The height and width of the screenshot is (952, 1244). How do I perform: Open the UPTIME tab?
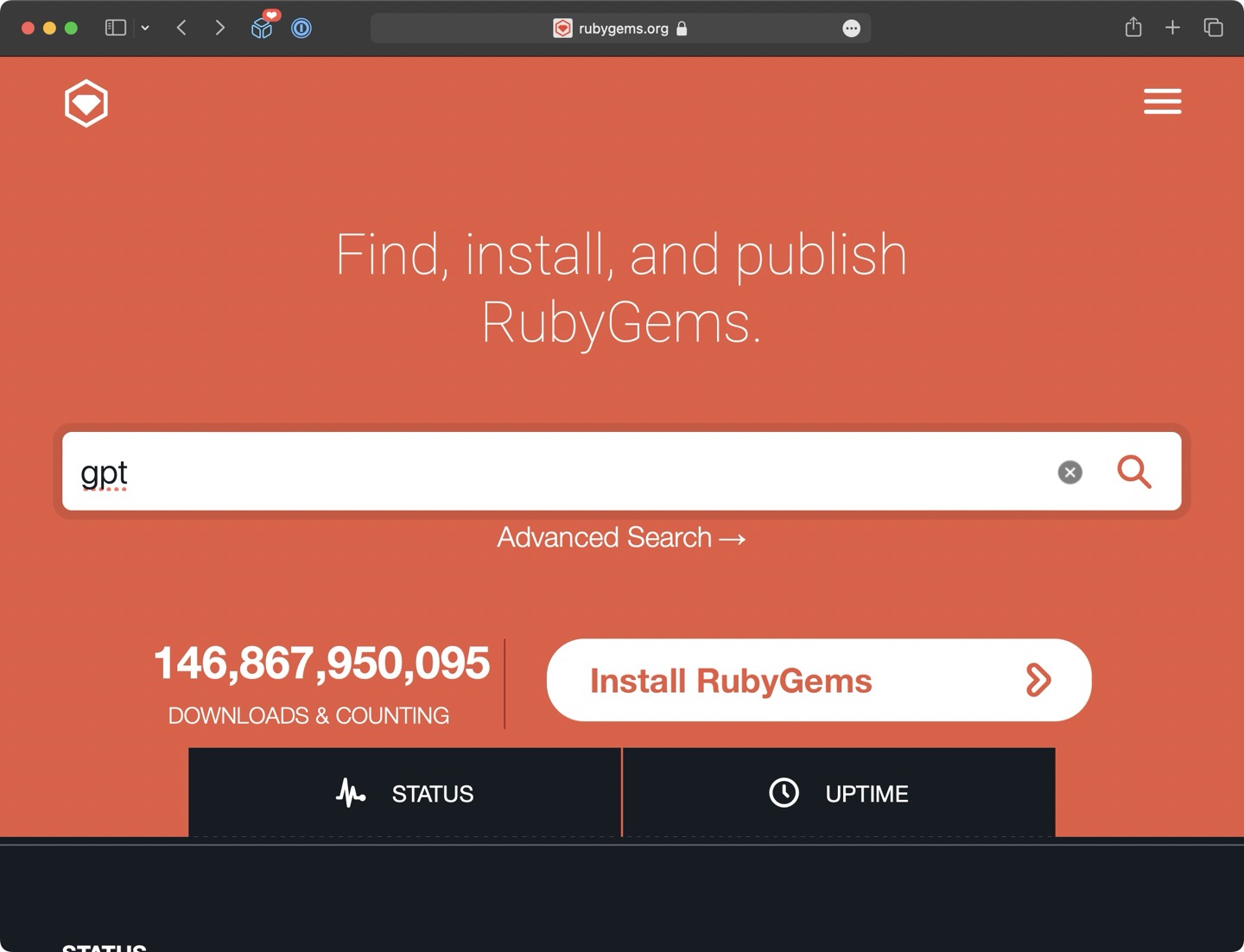tap(839, 793)
